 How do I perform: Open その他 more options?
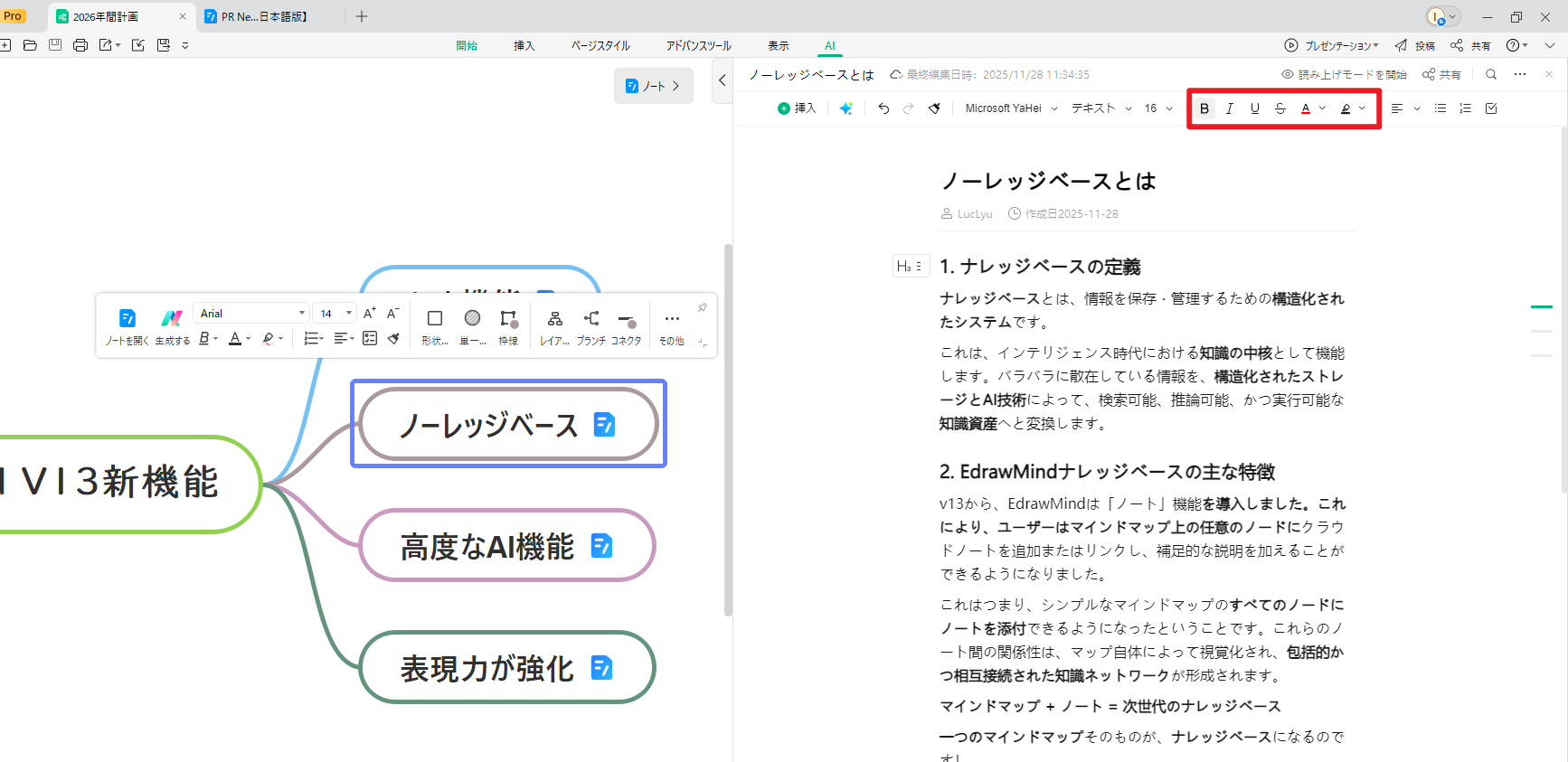point(672,327)
